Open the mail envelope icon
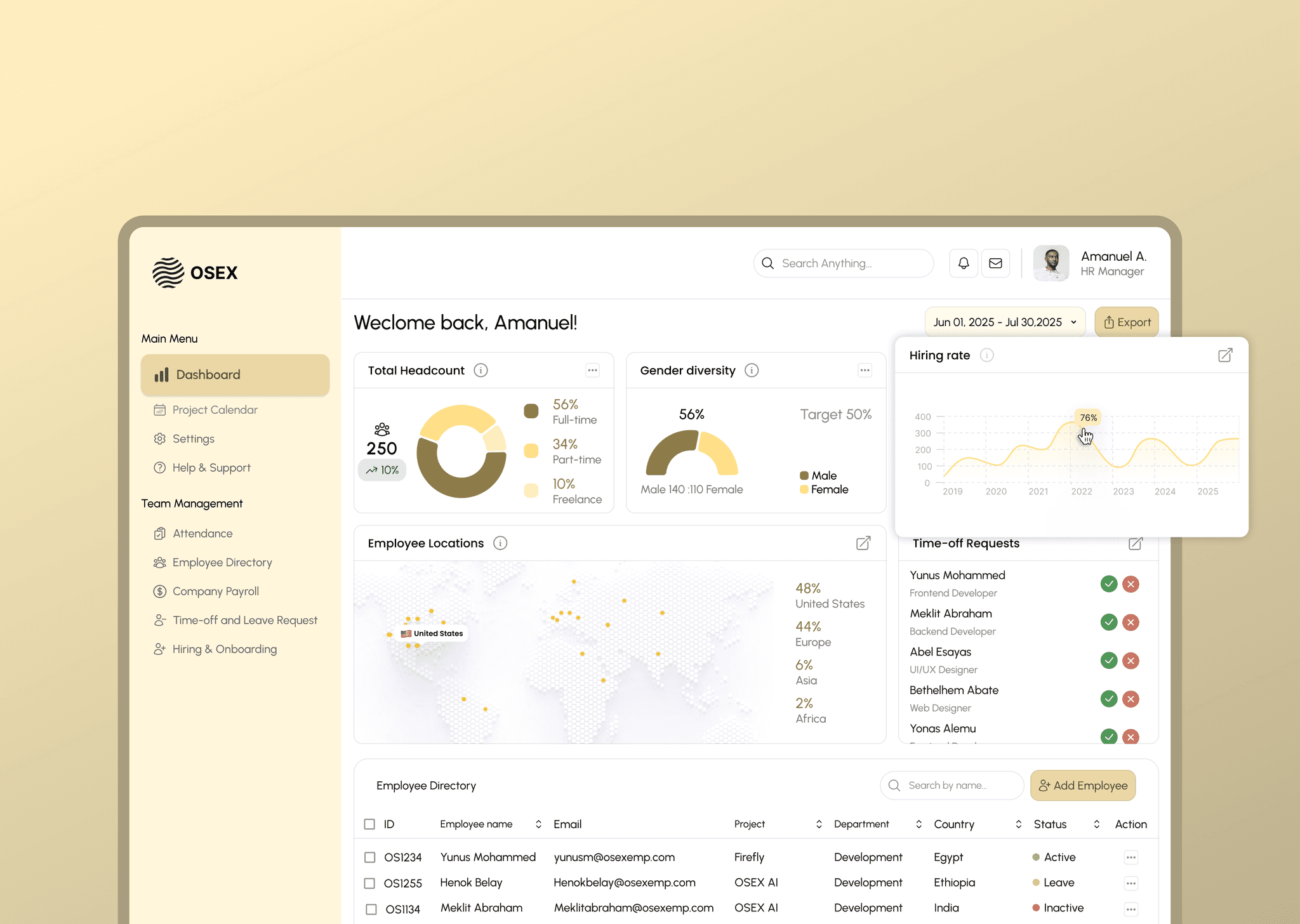The height and width of the screenshot is (924, 1300). 995,263
